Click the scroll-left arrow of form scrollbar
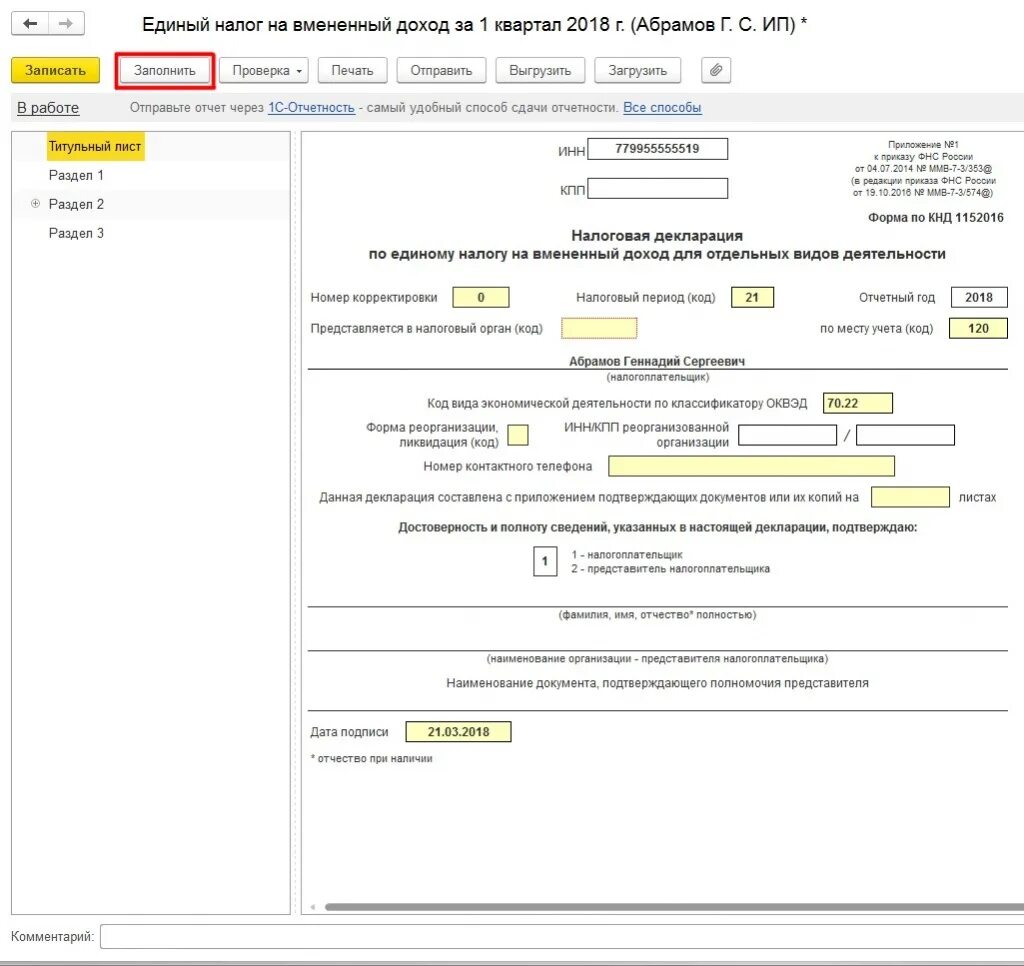 [313, 907]
